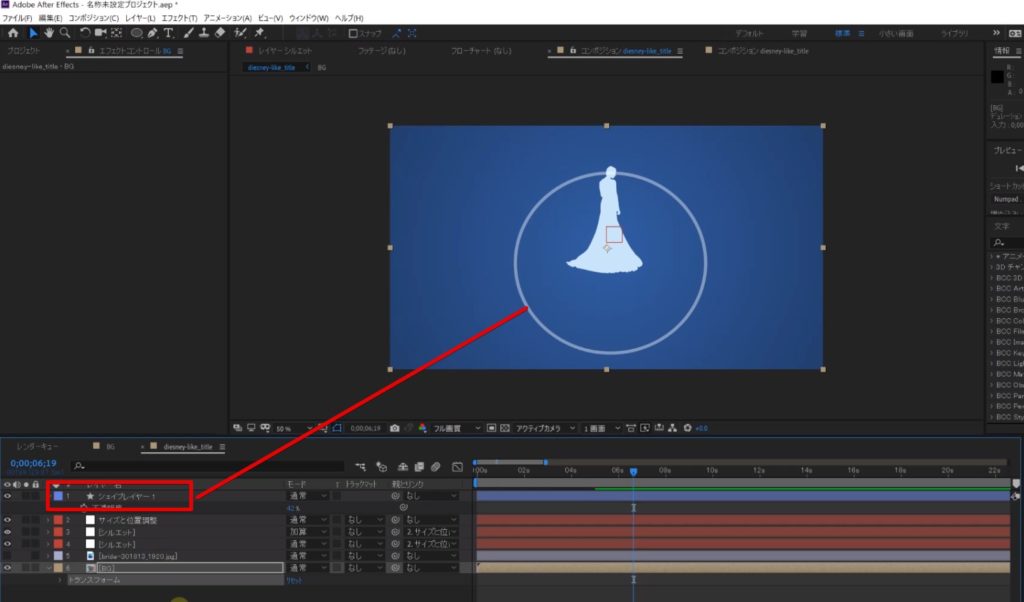Open the 1画面 view layout dropdown
Image resolution: width=1024 pixels, height=602 pixels.
601,429
